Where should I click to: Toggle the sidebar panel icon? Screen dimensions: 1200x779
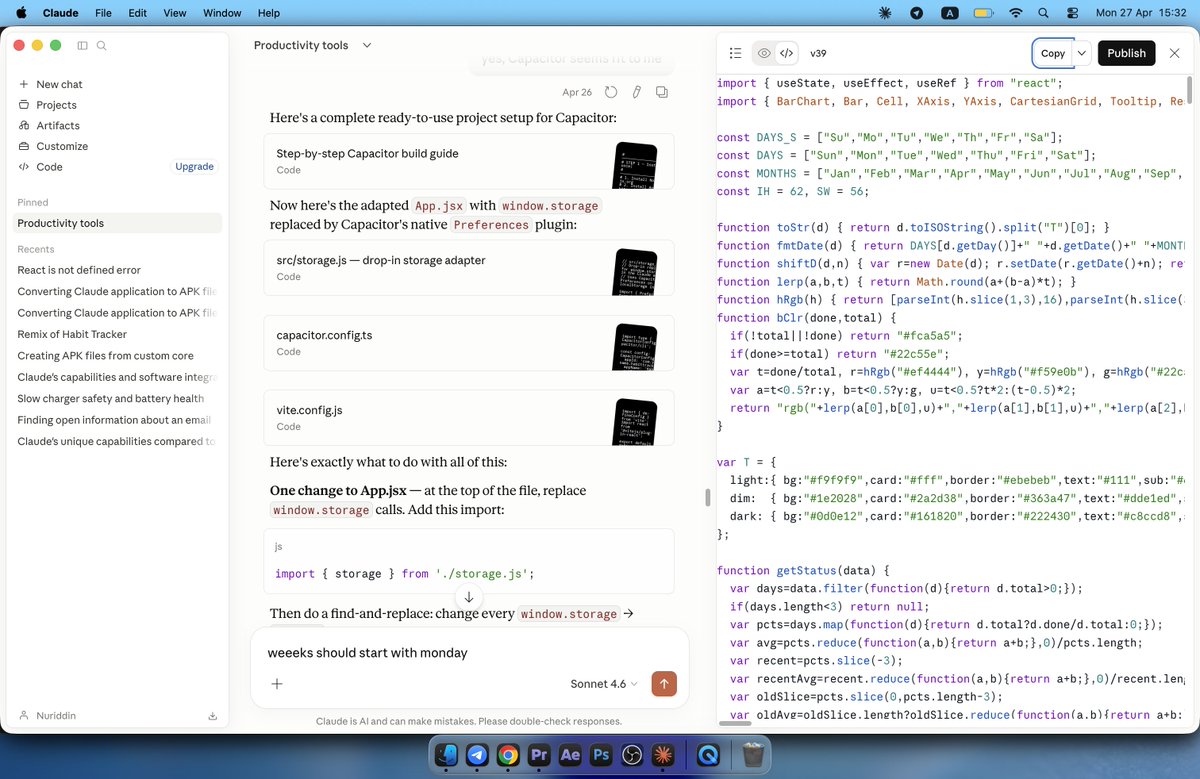click(x=82, y=46)
